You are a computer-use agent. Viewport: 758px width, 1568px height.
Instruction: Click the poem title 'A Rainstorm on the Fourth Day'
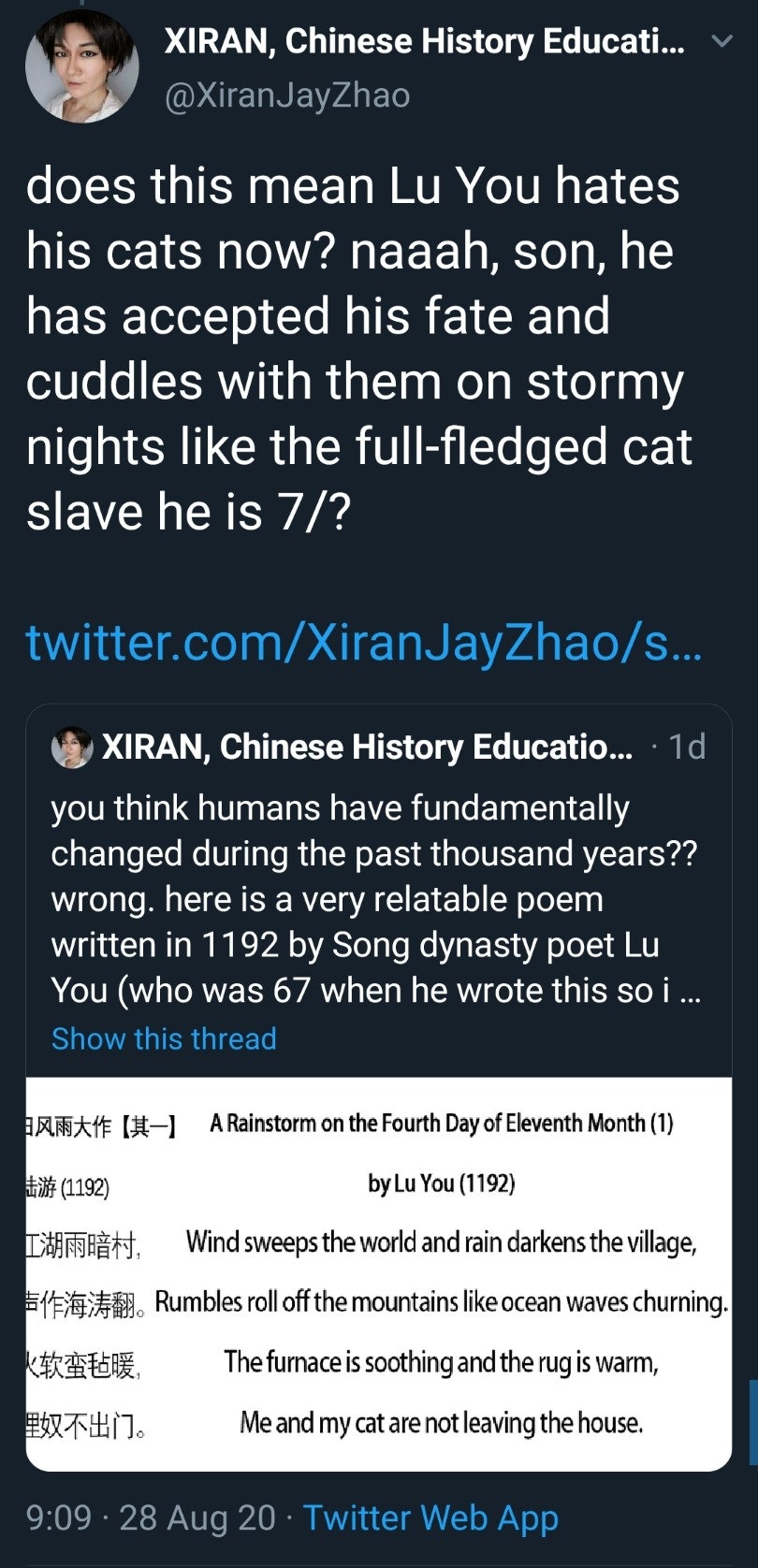tap(441, 1123)
